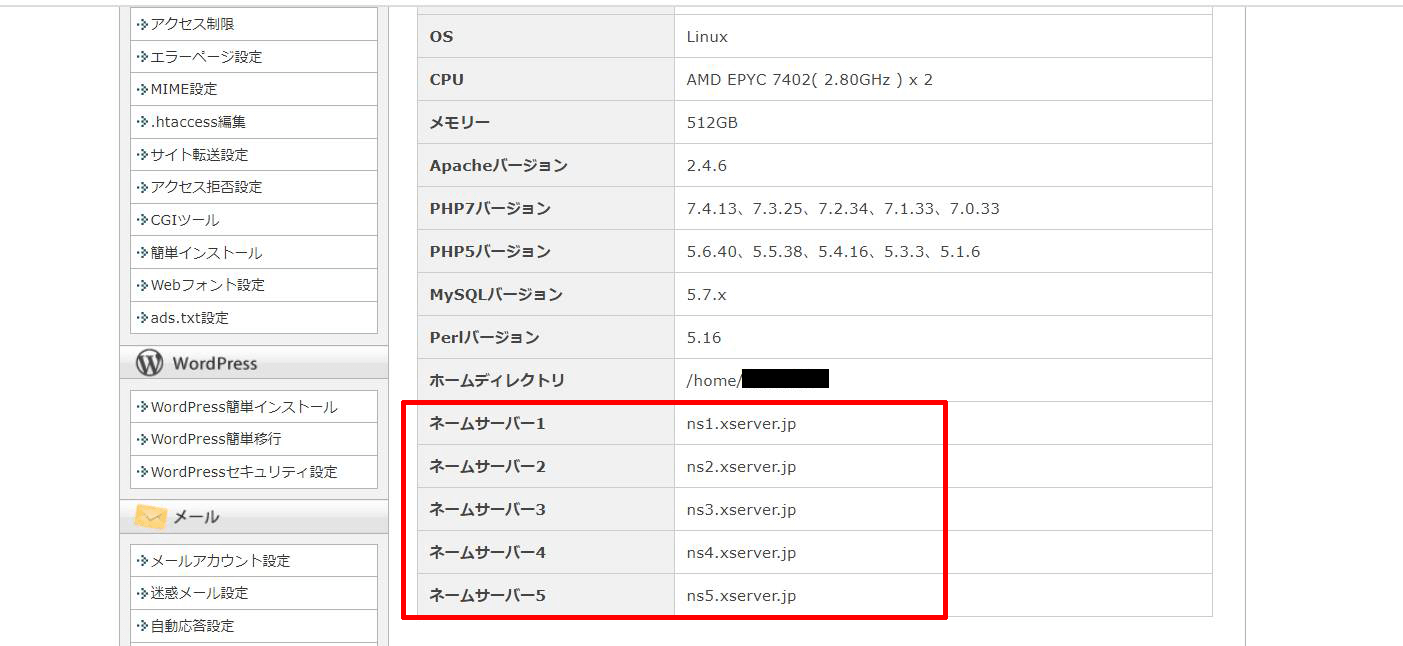The width and height of the screenshot is (1403, 646).
Task: Go to 迷惑メール設定 page
Action: pyautogui.click(x=199, y=593)
